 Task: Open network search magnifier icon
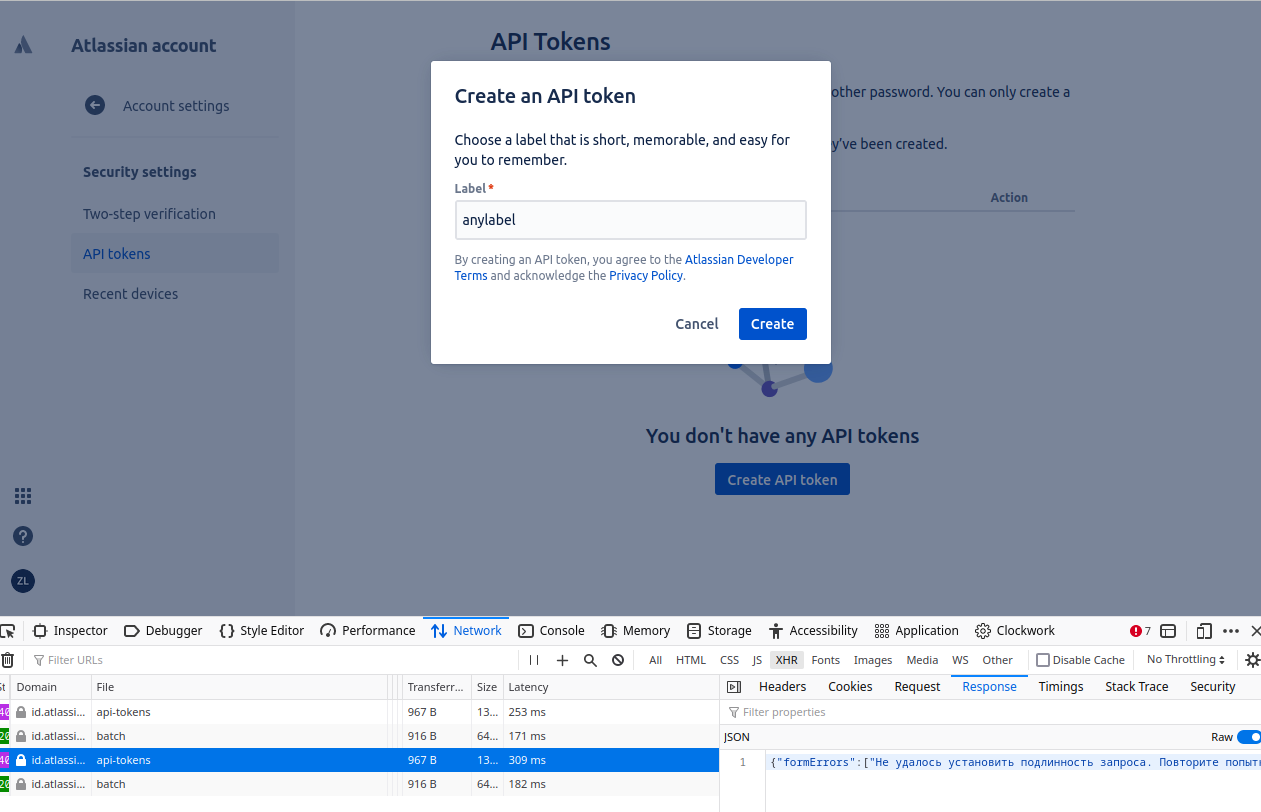click(590, 660)
